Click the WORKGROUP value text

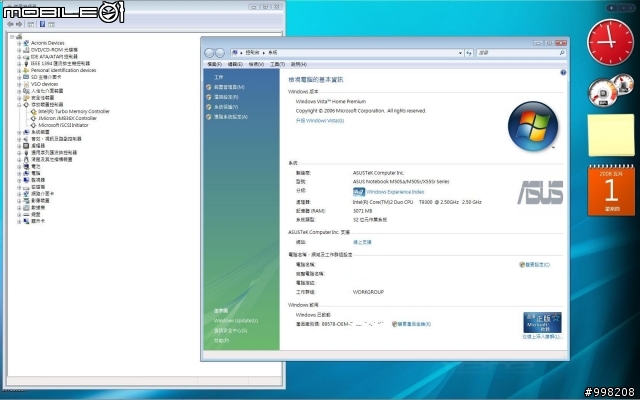[368, 292]
